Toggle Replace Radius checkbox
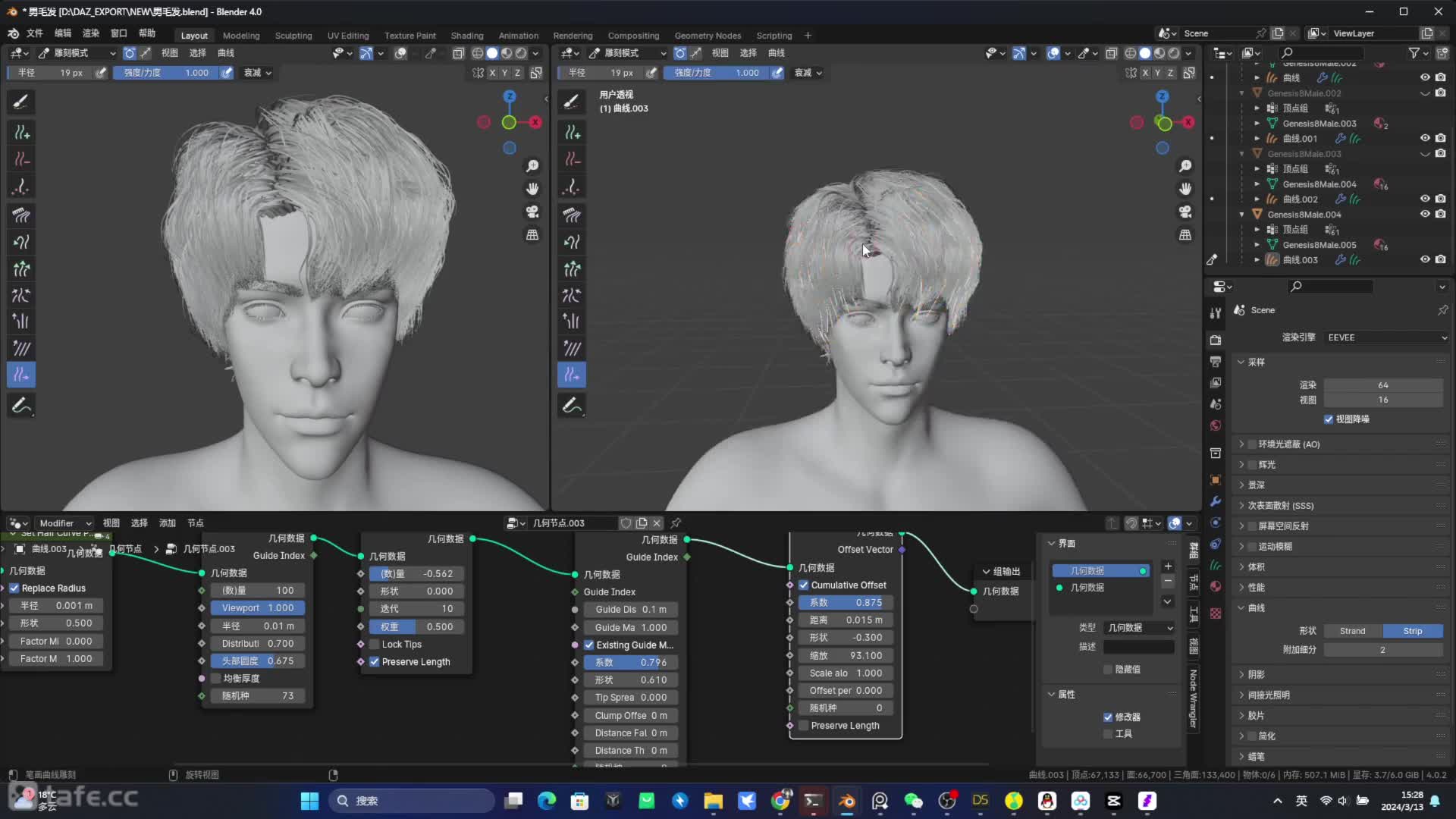1456x819 pixels. (14, 588)
